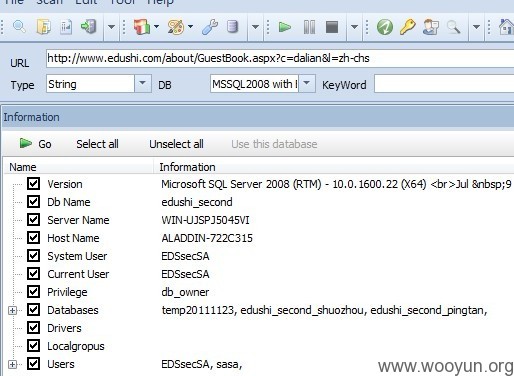Stop the scan using the stop square
Viewport: 514px width, 376px height.
tap(332, 27)
